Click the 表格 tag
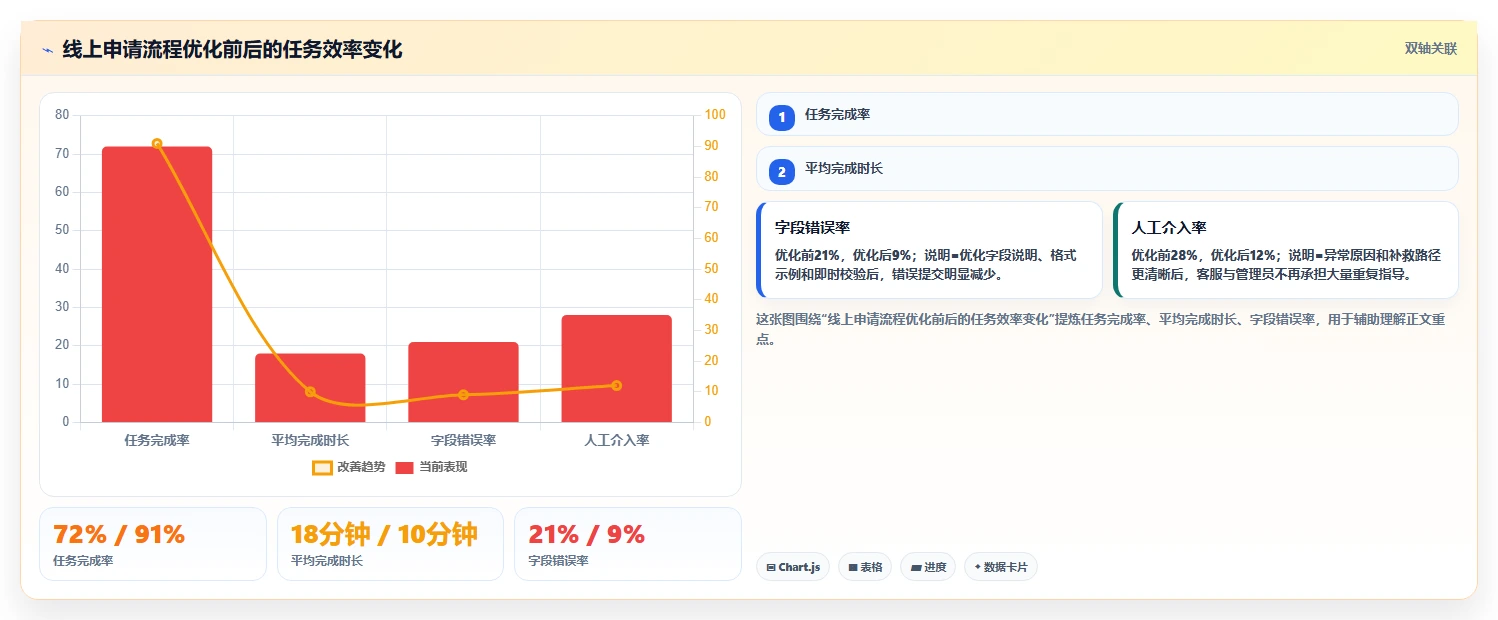 tap(865, 567)
